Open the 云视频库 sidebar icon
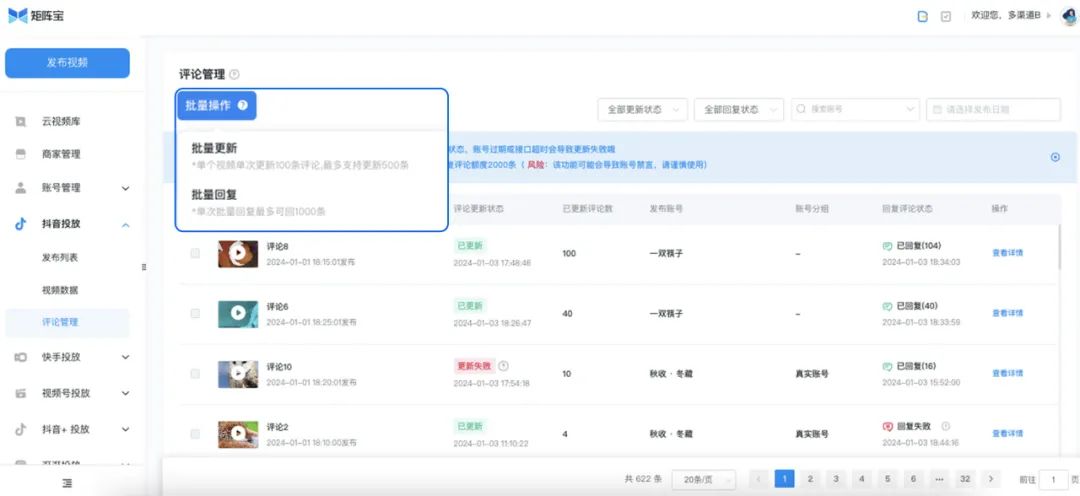This screenshot has width=1080, height=496. pyautogui.click(x=21, y=121)
